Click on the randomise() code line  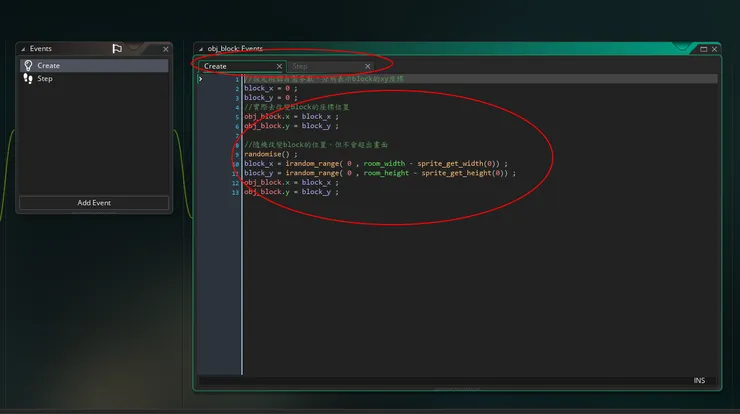271,154
